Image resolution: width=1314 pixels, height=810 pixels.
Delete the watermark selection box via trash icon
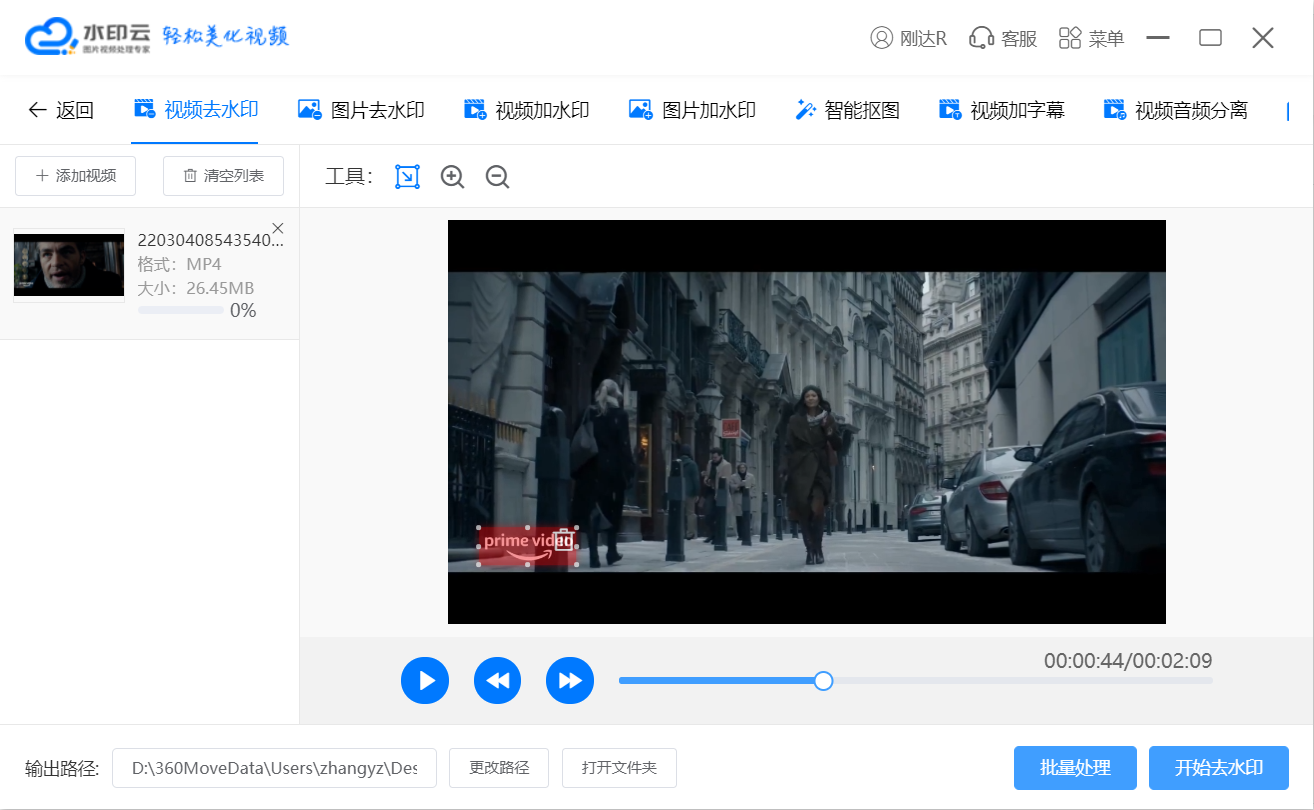pos(564,539)
